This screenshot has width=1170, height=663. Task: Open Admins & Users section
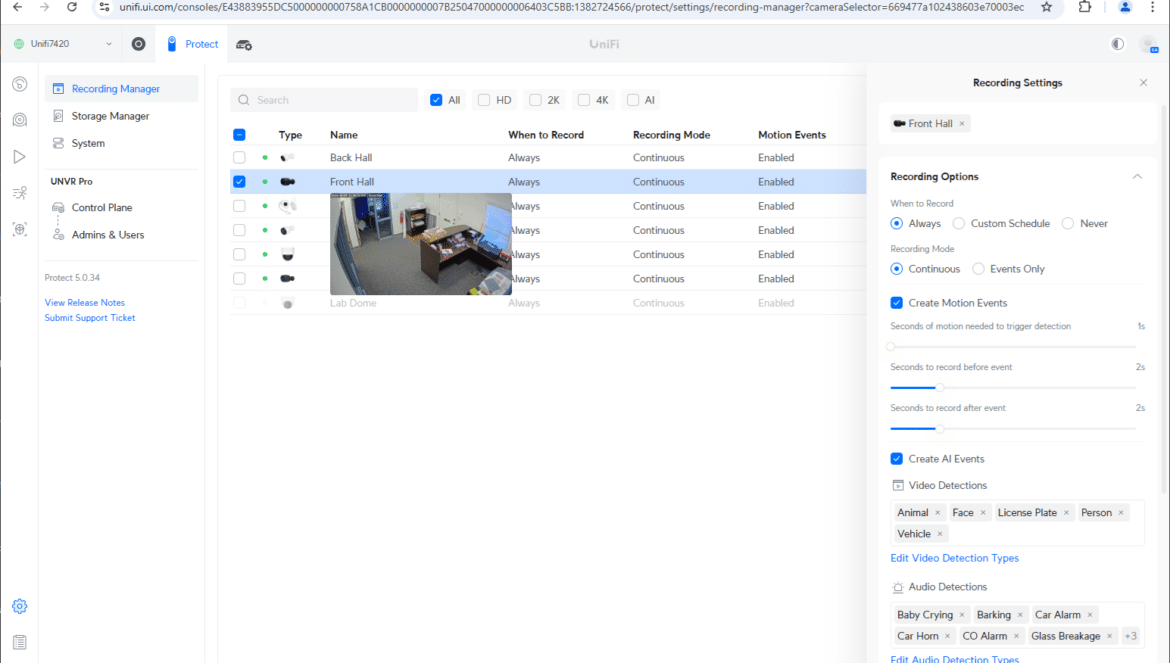[107, 235]
